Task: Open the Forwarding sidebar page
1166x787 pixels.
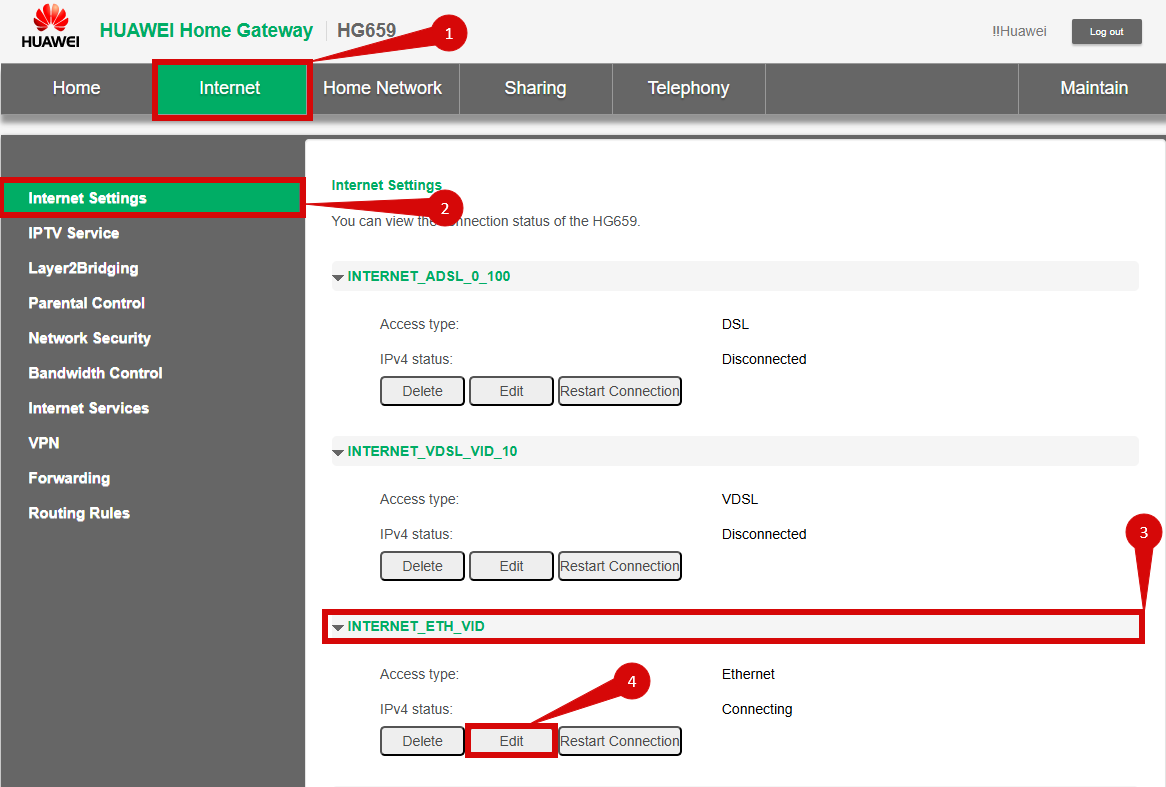Action: tap(69, 478)
